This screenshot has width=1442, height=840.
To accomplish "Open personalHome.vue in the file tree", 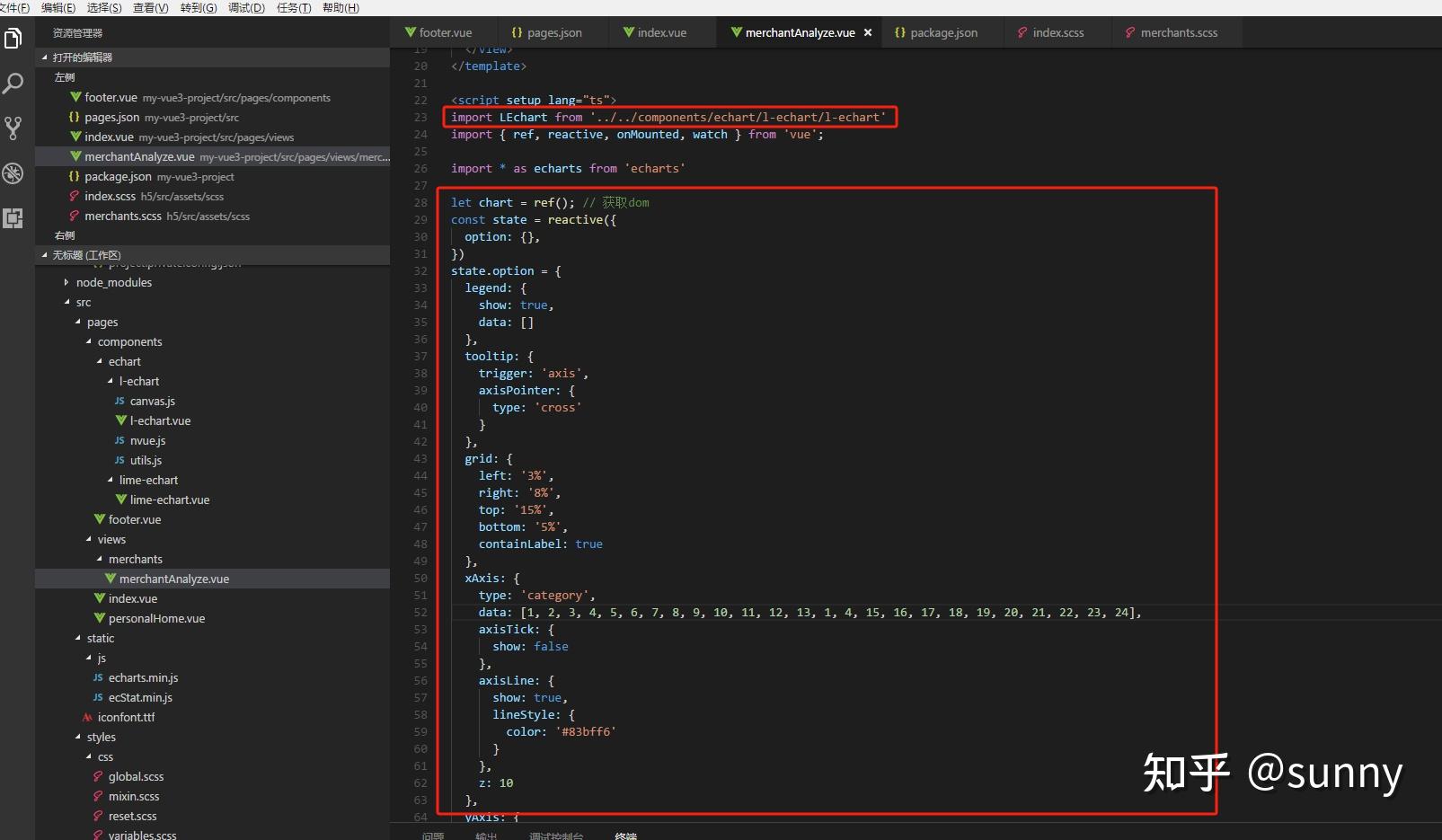I will point(156,618).
